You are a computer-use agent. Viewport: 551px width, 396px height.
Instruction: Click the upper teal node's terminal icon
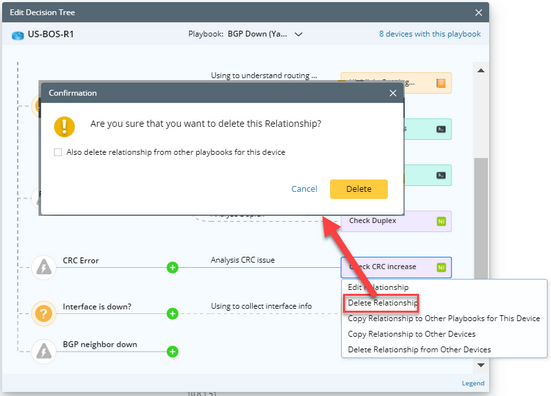(441, 129)
